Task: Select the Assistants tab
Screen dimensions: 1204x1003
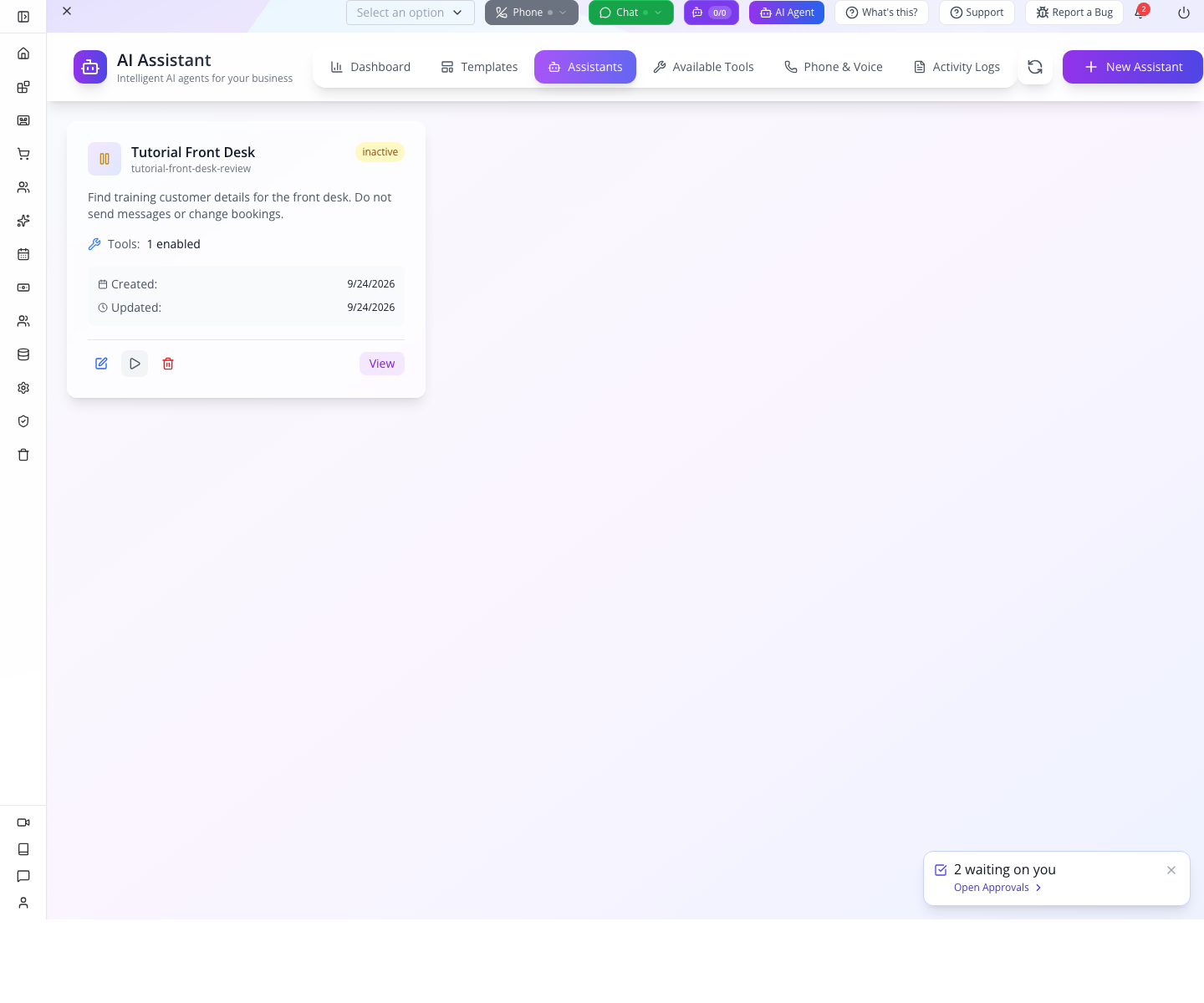Action: point(585,67)
